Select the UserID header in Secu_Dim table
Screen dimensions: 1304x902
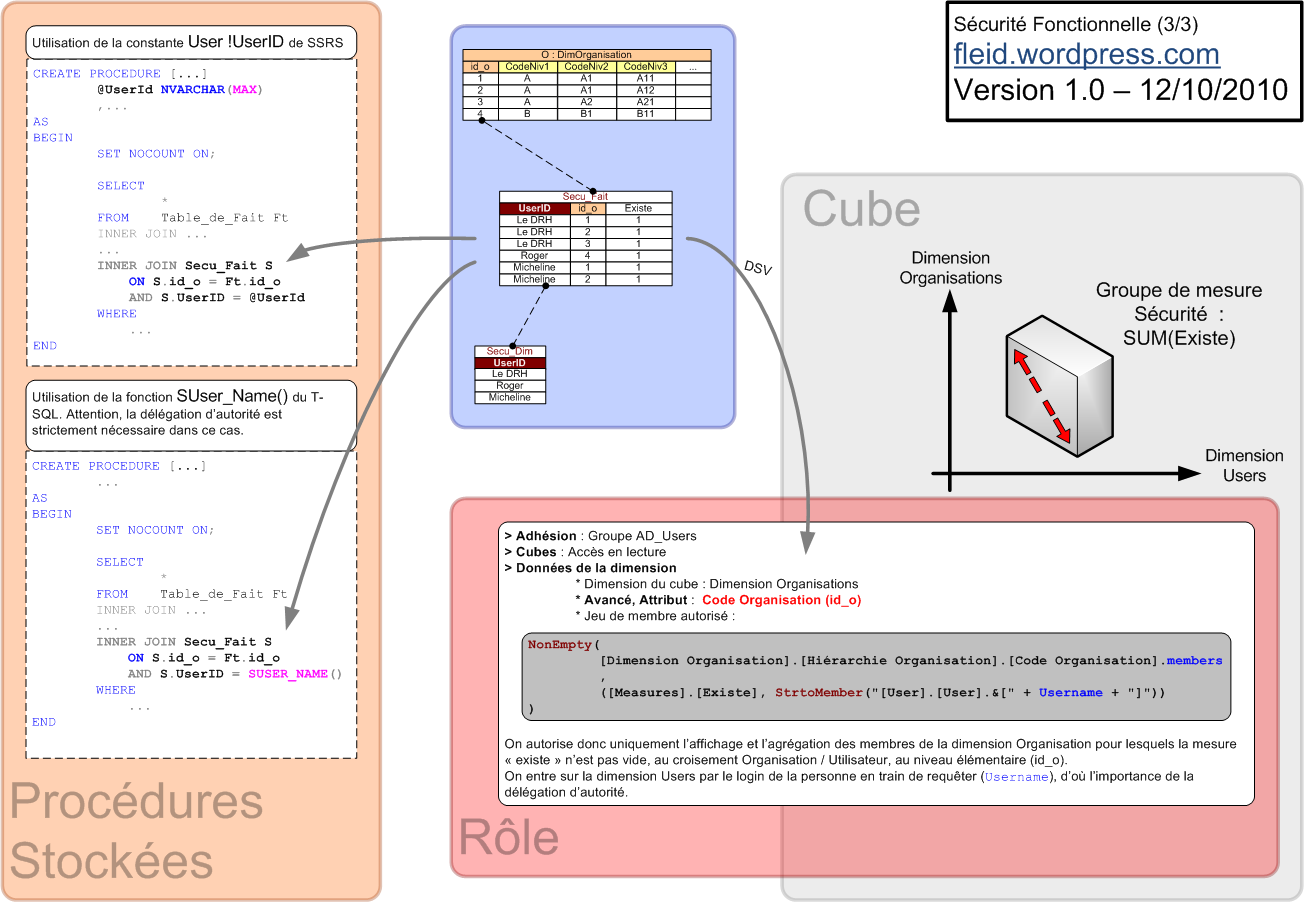tap(510, 363)
